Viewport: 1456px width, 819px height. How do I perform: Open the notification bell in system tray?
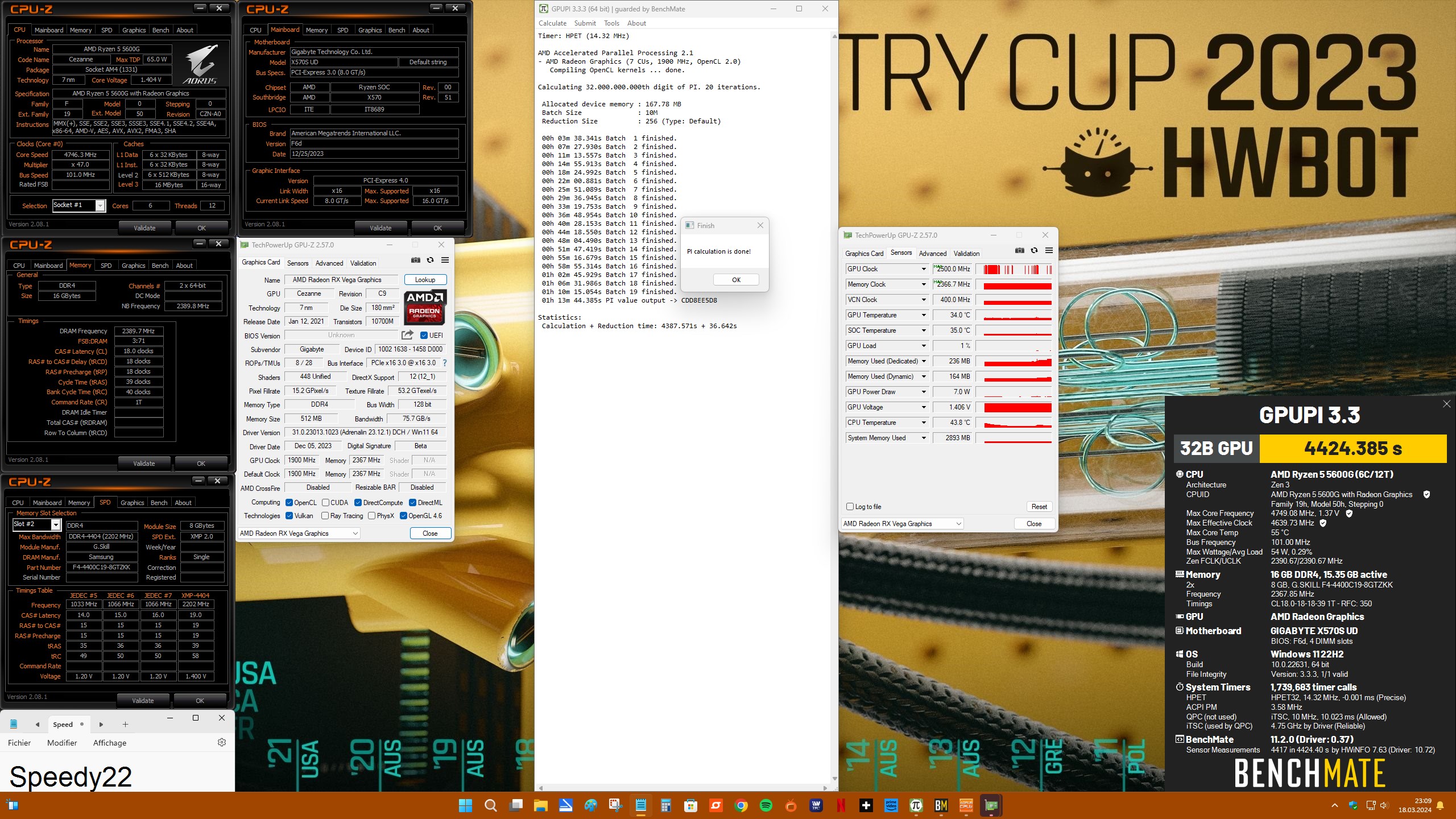point(1440,805)
